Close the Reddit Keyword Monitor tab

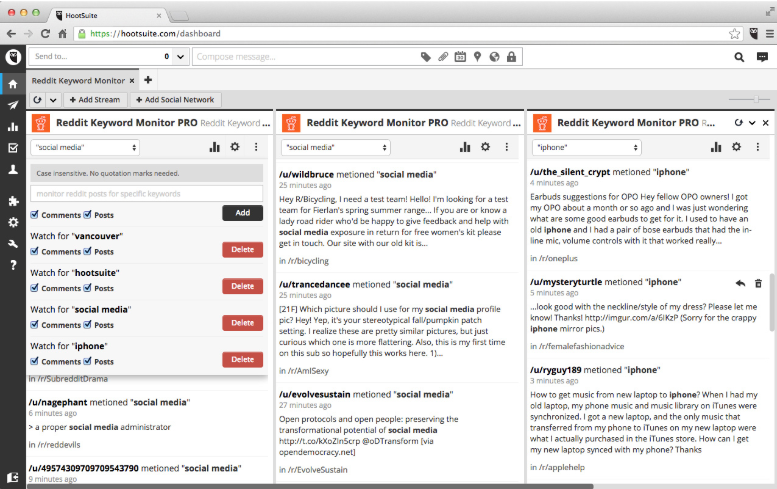coord(132,81)
